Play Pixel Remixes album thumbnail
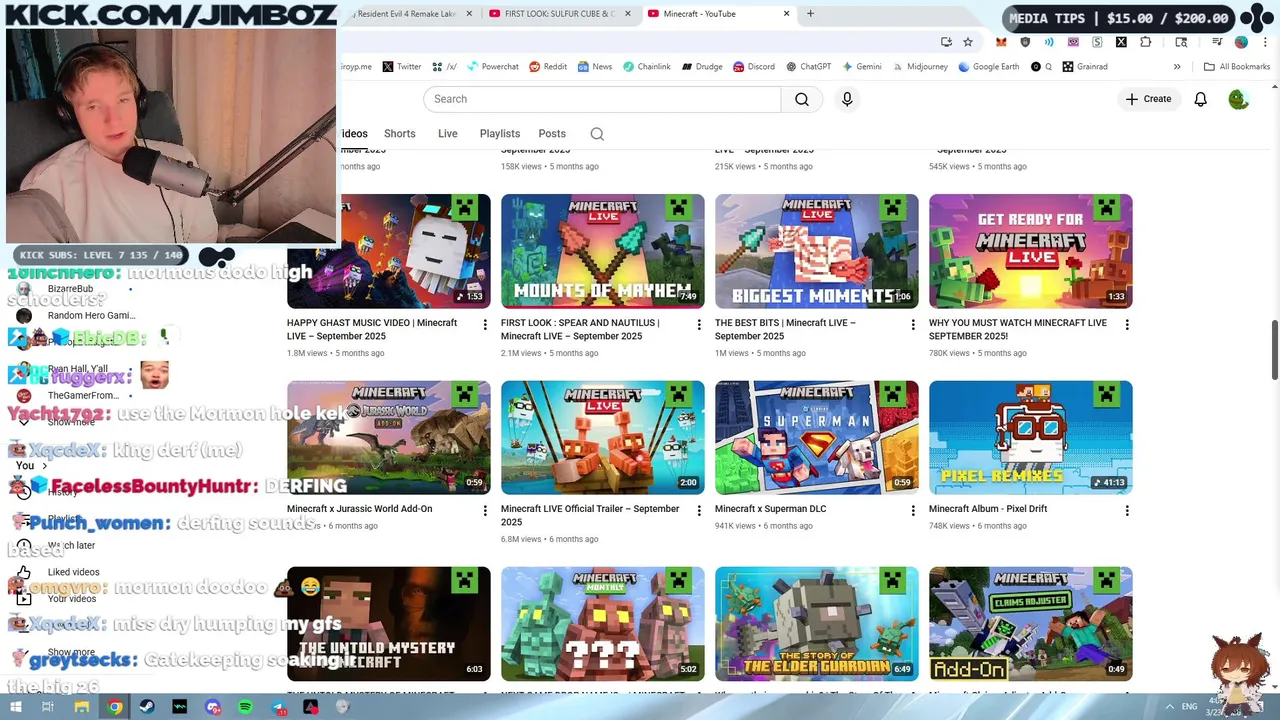The image size is (1280, 720). tap(1030, 437)
